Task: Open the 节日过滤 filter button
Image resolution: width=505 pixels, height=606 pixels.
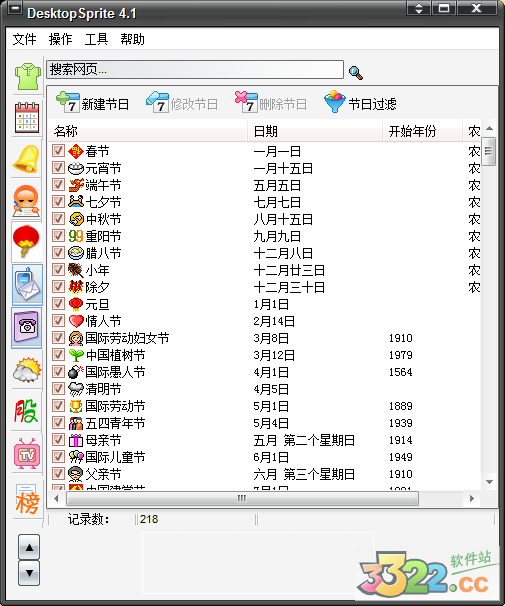Action: (x=360, y=102)
